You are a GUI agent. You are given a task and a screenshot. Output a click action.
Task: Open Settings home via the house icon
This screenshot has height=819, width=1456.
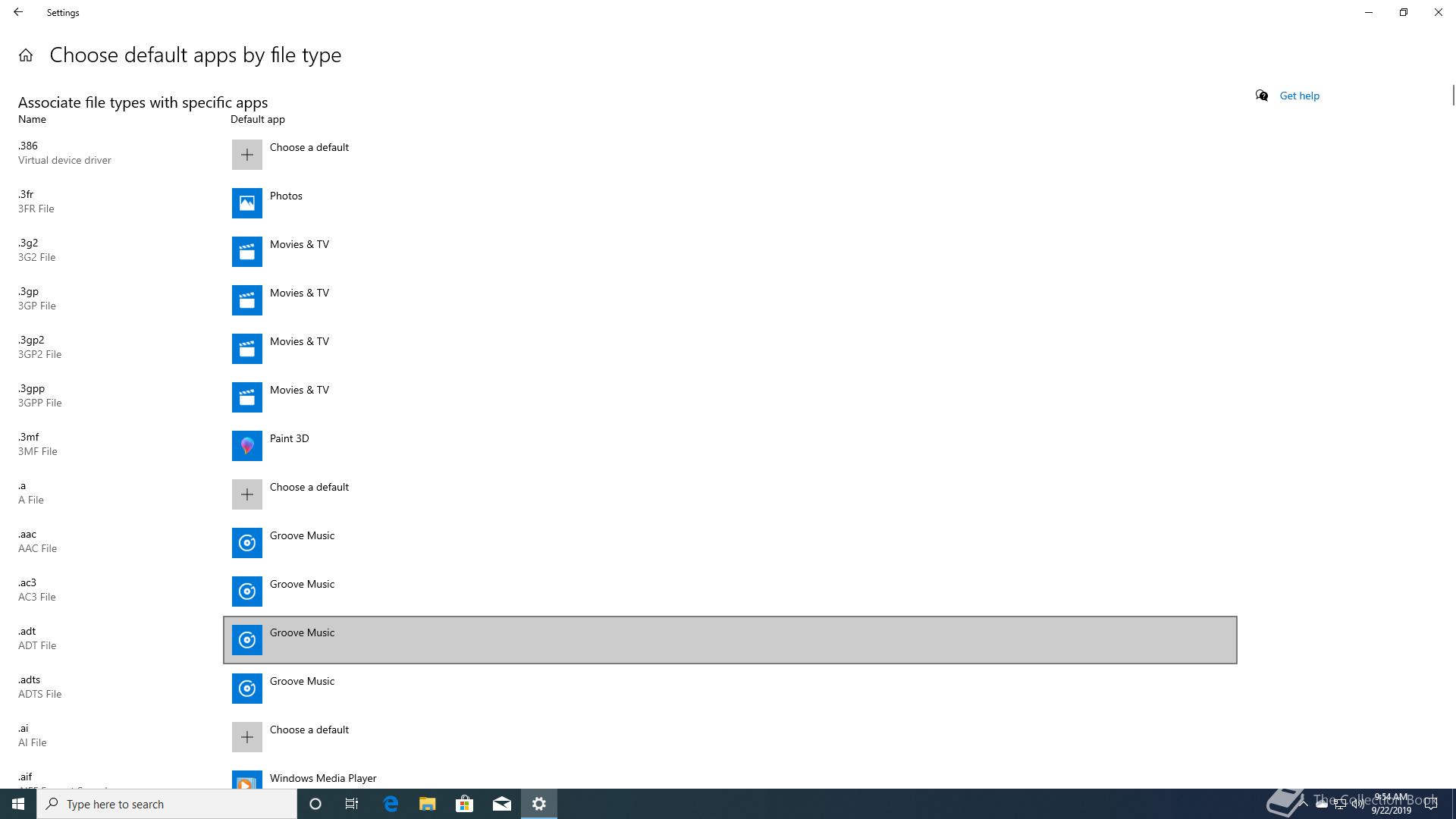click(x=26, y=55)
